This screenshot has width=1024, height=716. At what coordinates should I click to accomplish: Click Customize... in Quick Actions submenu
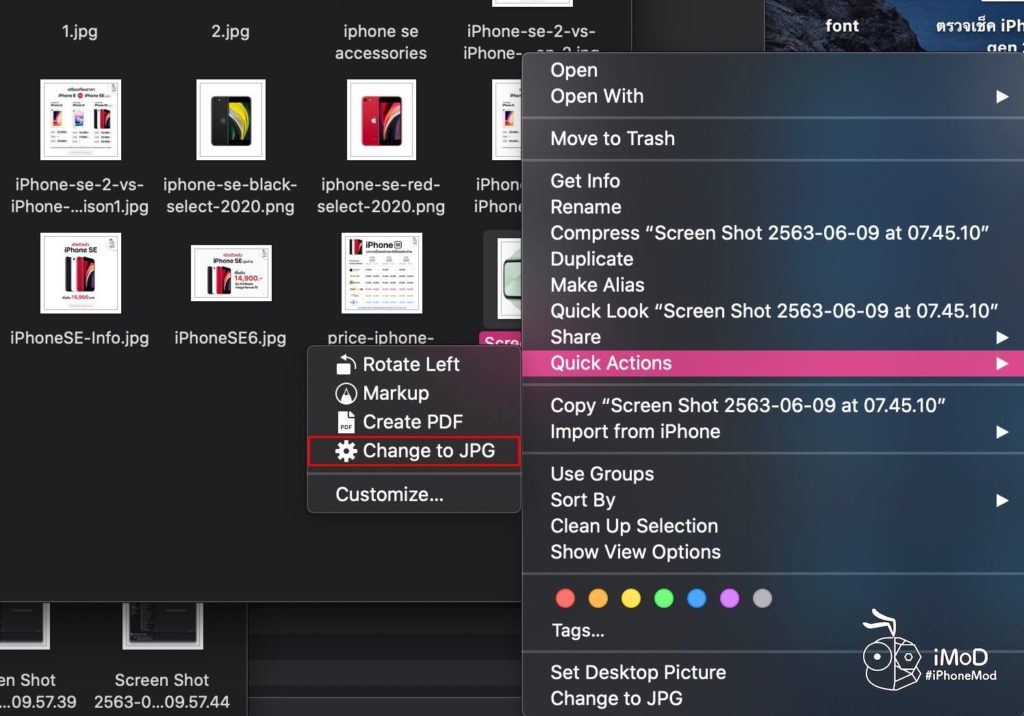(389, 494)
